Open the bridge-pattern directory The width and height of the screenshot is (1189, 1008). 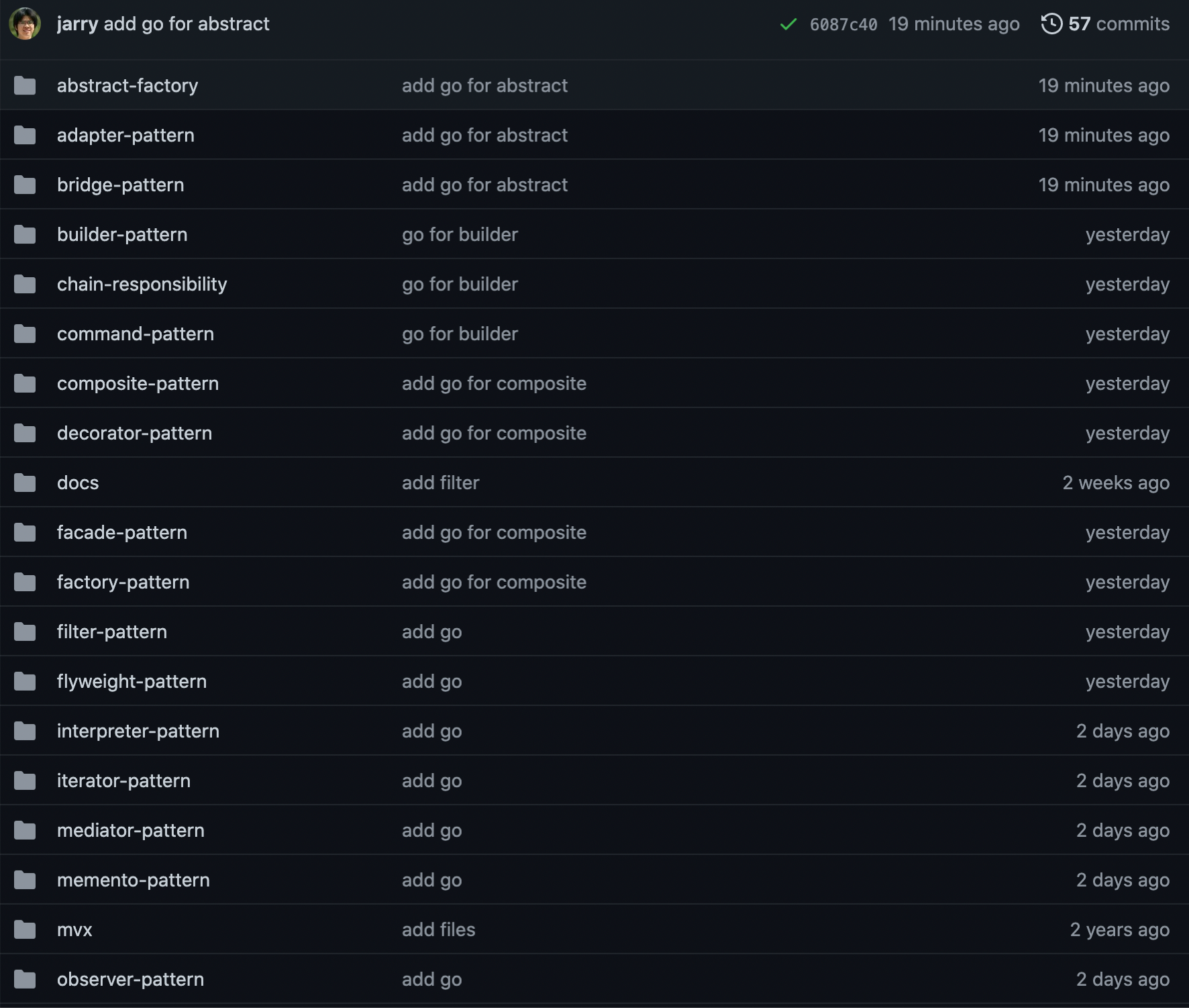120,185
